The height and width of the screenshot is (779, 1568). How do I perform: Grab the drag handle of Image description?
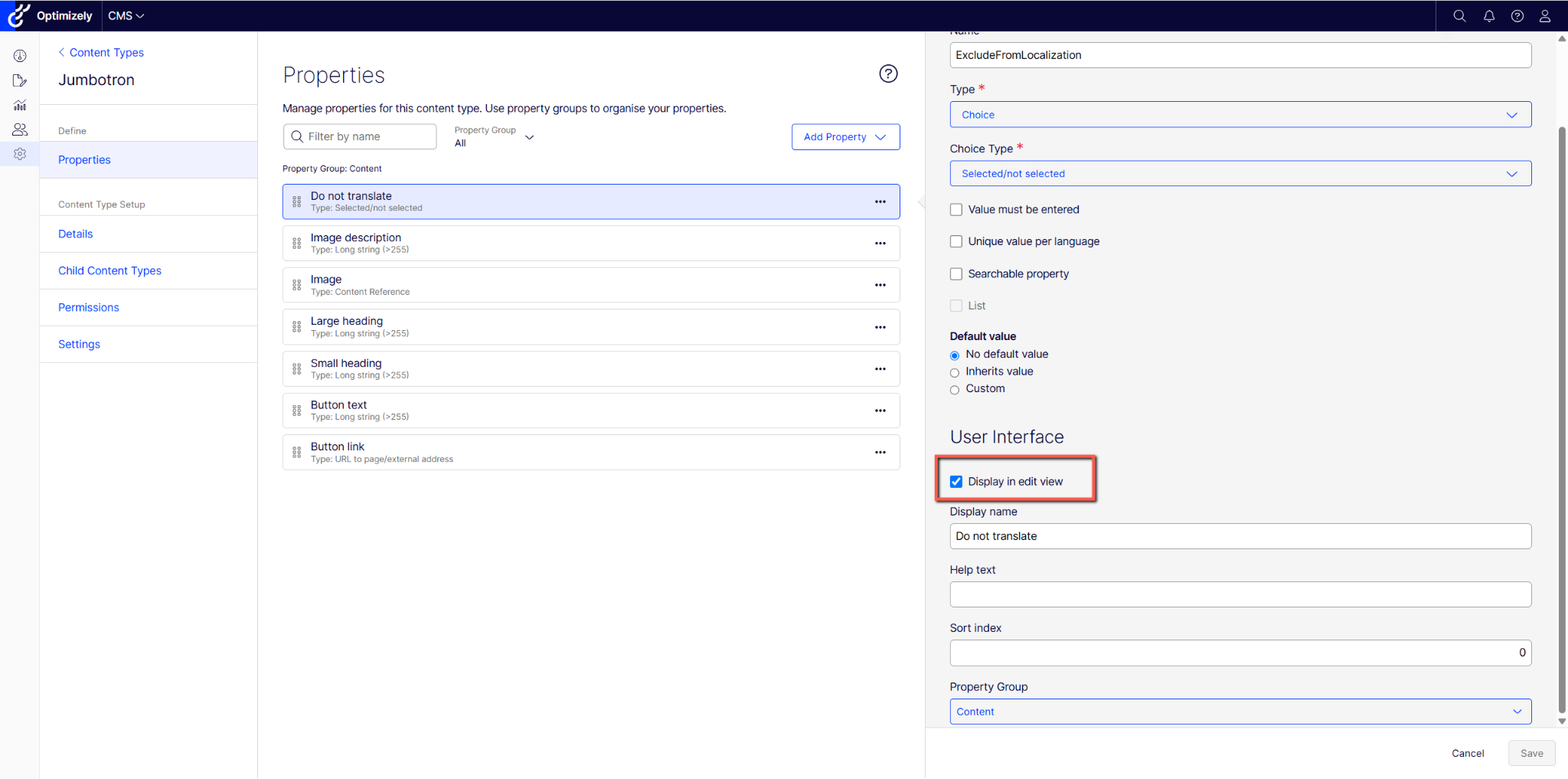(297, 244)
